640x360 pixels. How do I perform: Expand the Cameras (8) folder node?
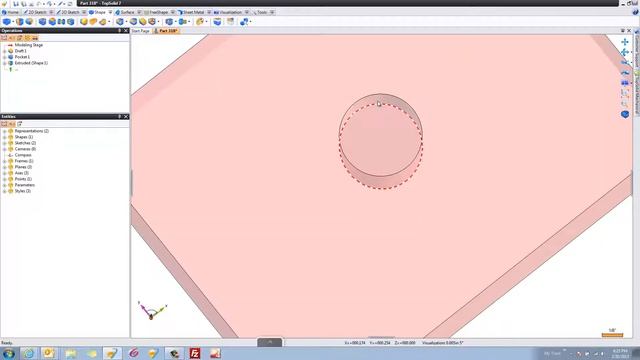(x=4, y=149)
